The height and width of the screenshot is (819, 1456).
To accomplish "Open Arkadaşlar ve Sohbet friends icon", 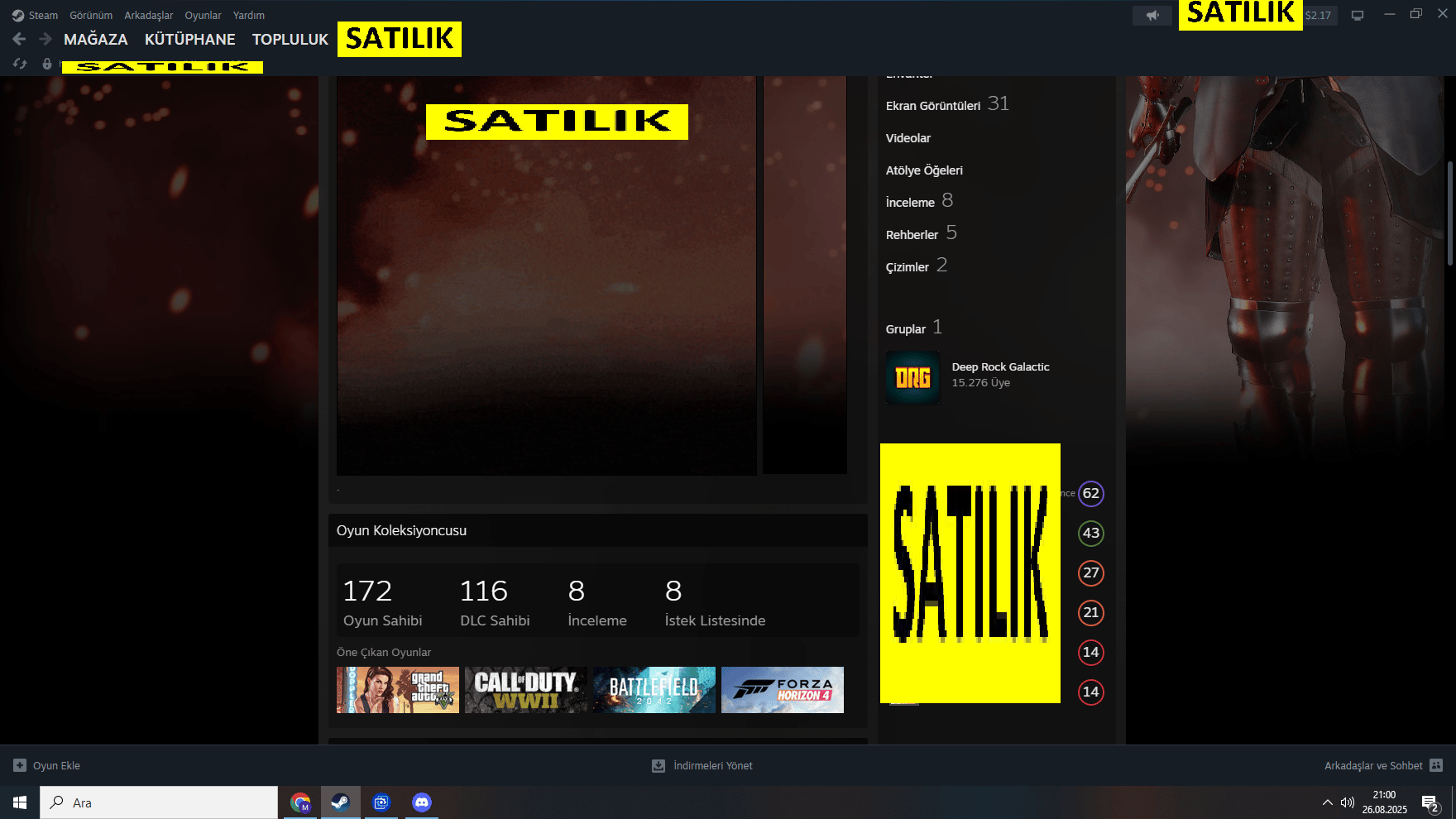I will click(1436, 765).
